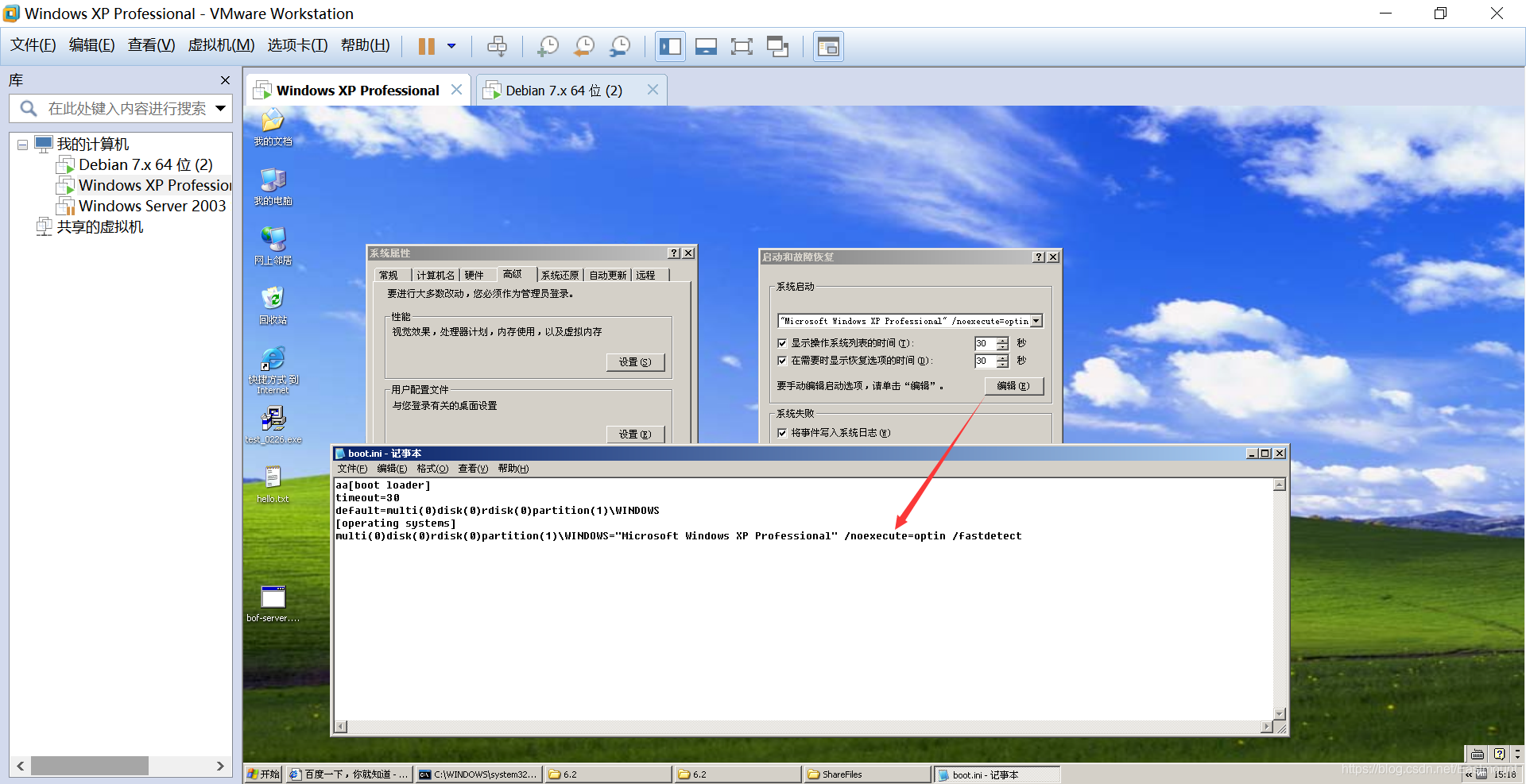Close the library panel

[x=225, y=80]
